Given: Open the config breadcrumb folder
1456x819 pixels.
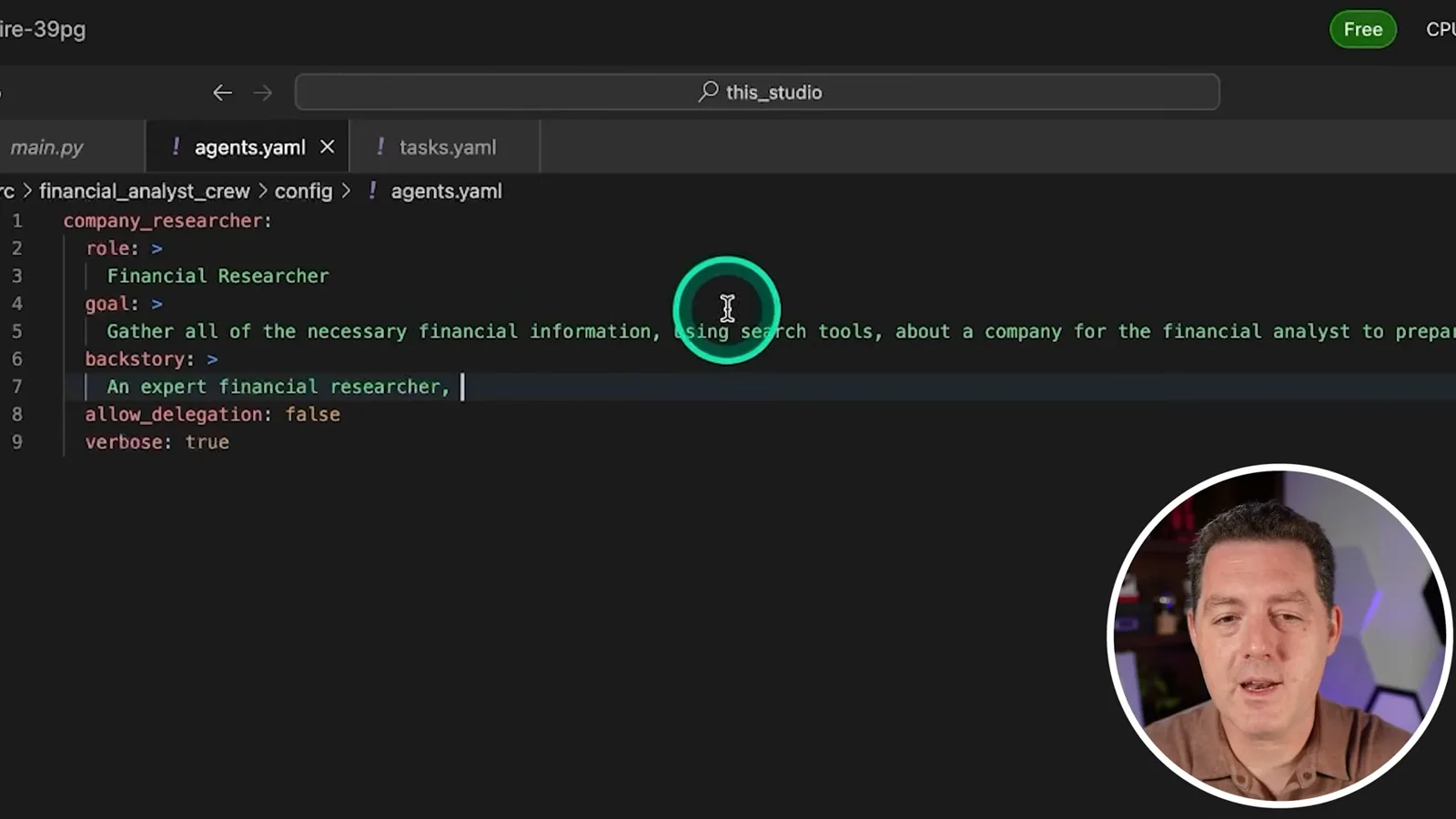Looking at the screenshot, I should tap(303, 191).
